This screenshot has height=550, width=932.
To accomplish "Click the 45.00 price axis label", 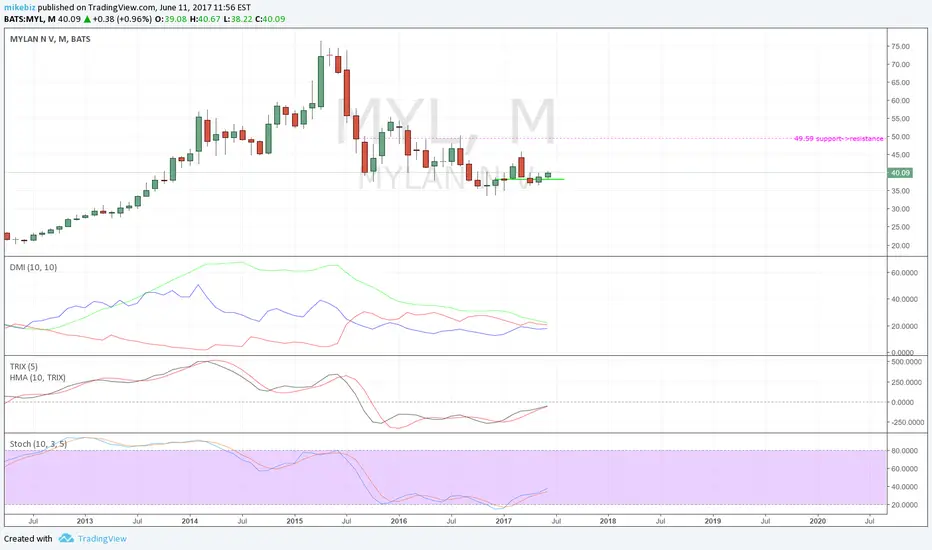I will [900, 155].
